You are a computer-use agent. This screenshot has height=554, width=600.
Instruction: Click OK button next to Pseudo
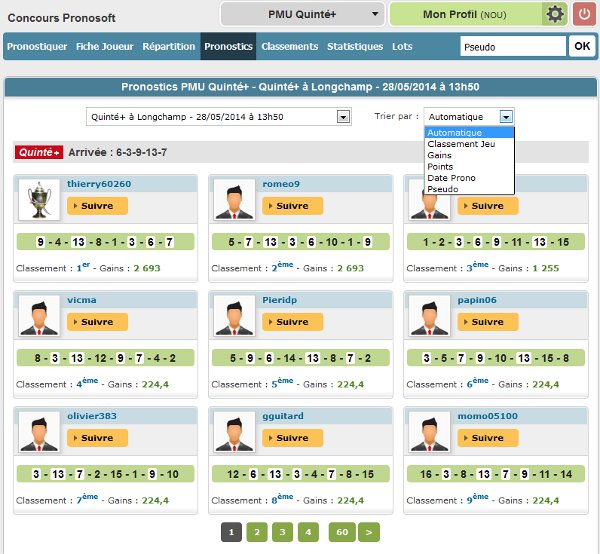coord(582,46)
